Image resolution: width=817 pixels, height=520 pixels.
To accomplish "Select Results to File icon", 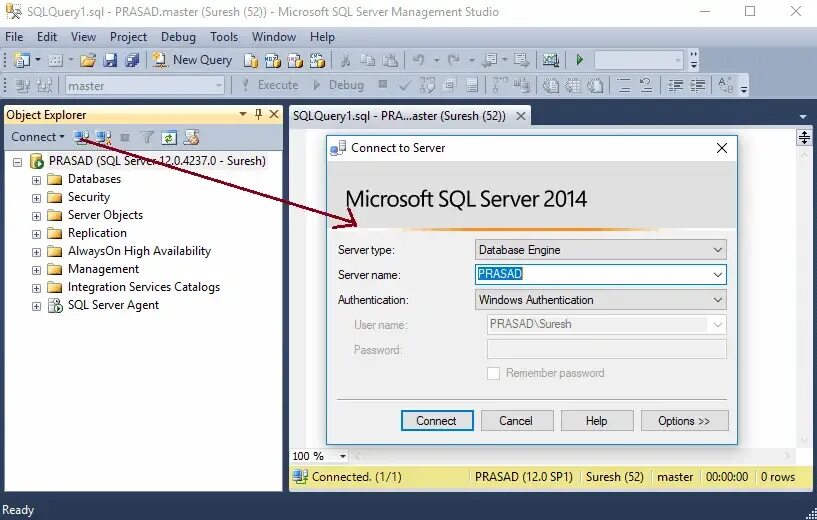I will click(596, 85).
